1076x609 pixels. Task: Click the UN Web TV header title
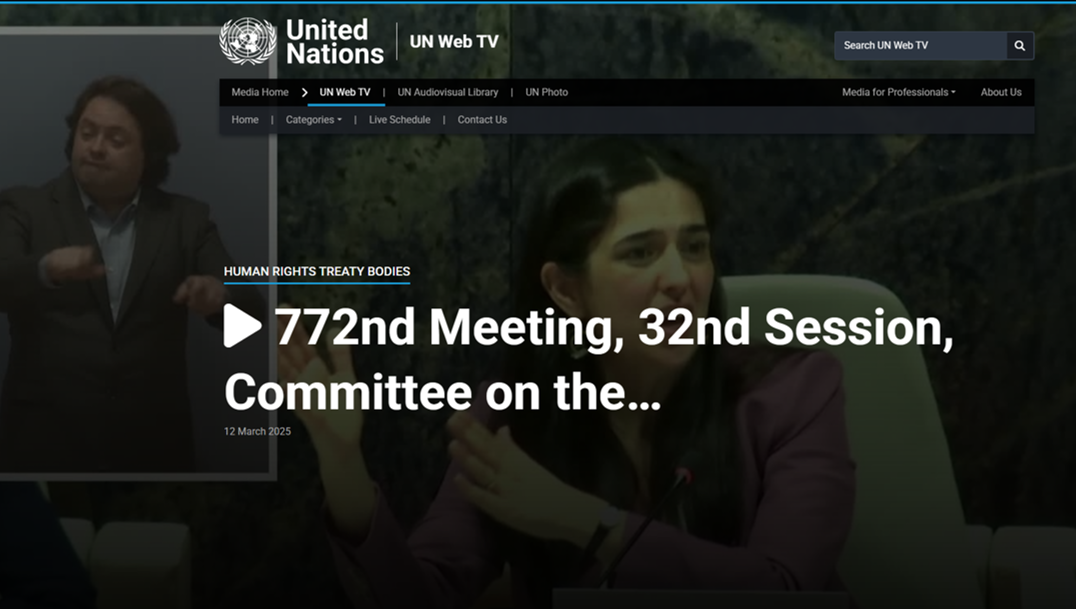click(x=454, y=42)
